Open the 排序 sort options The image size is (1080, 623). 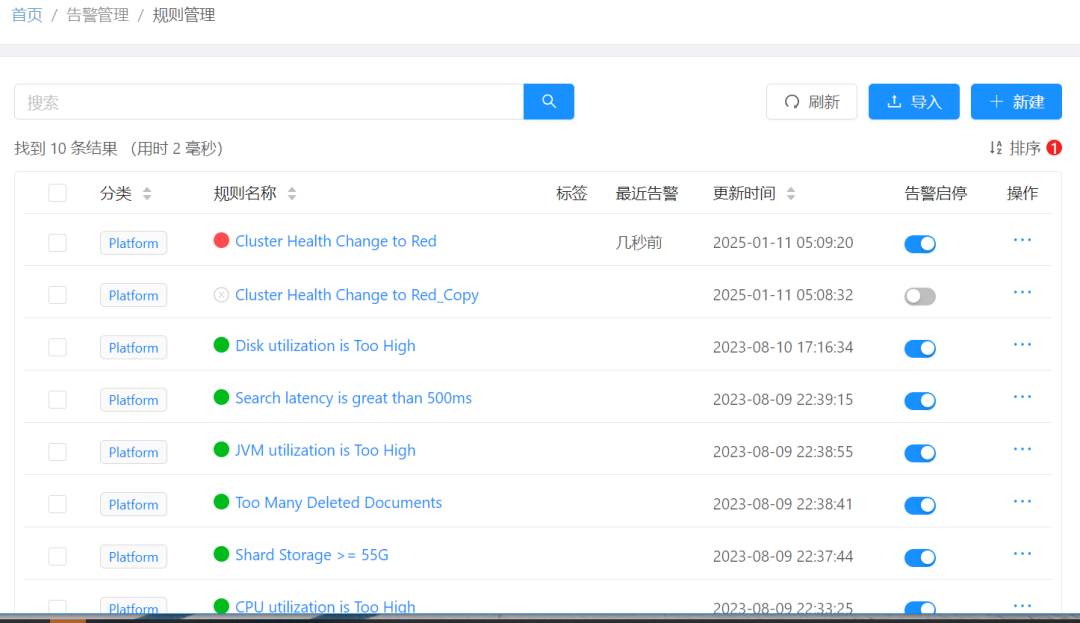pos(1015,148)
